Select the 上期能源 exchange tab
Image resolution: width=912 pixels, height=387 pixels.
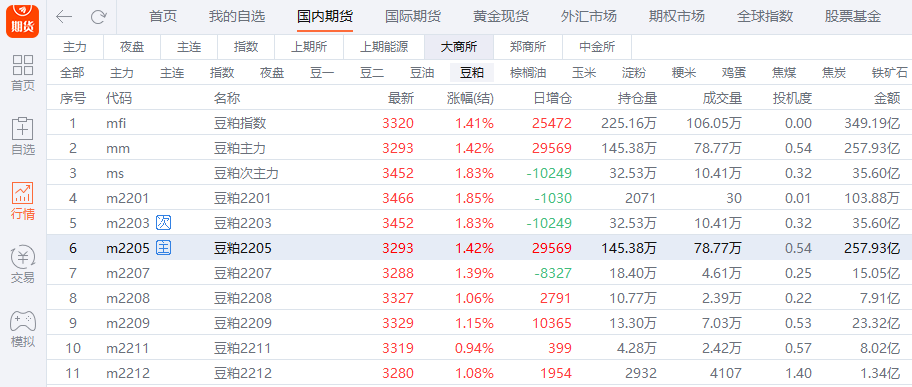(x=384, y=47)
